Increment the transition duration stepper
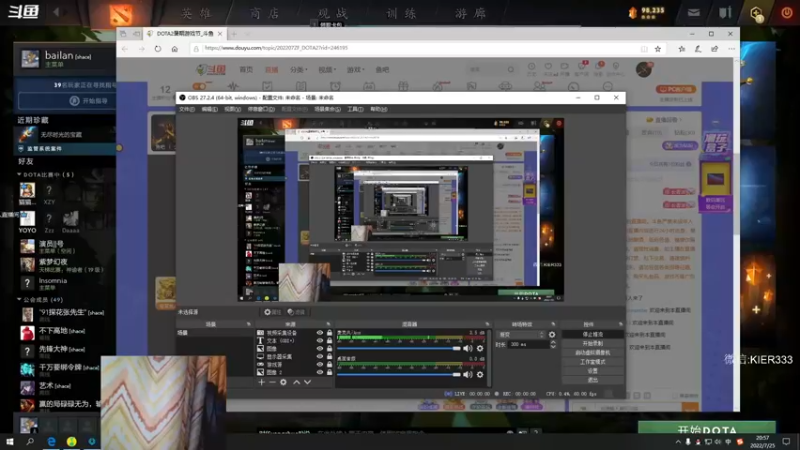800x450 pixels. (x=553, y=342)
